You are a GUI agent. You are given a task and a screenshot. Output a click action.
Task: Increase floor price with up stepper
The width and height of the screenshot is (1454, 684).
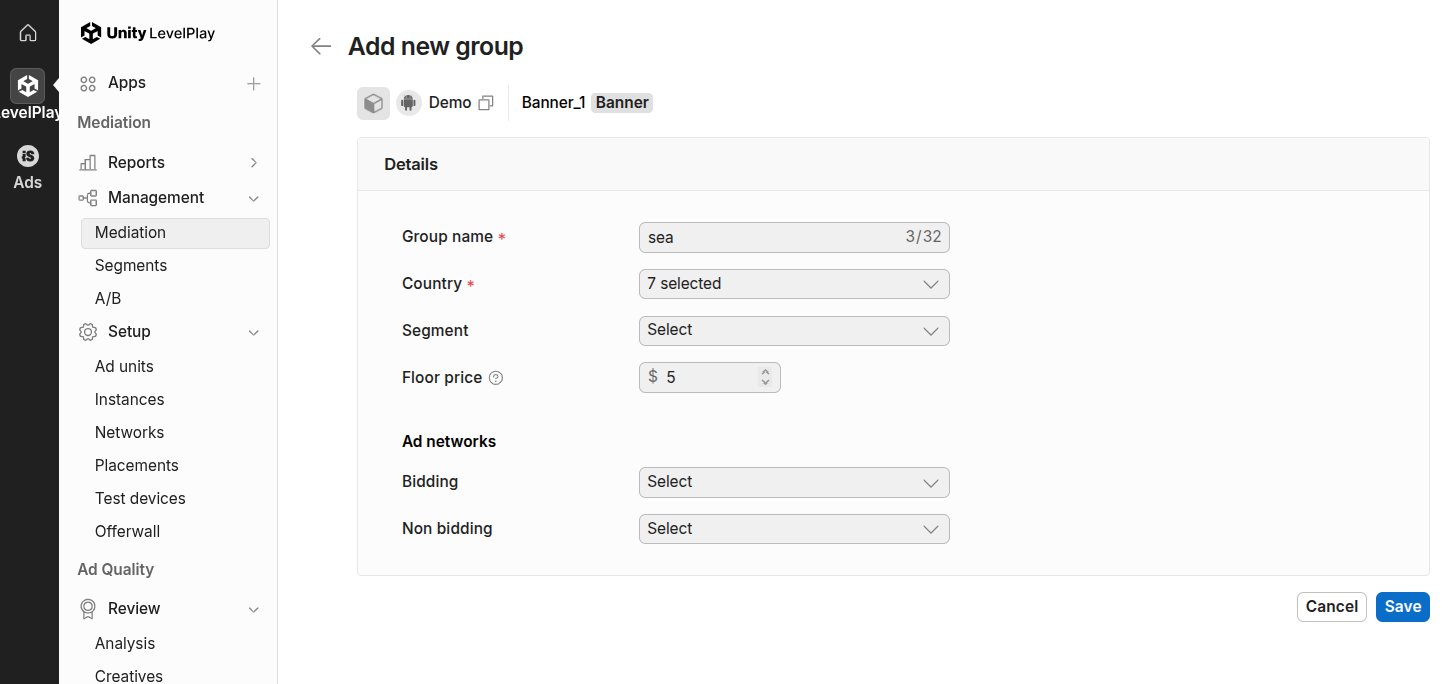[x=765, y=372]
